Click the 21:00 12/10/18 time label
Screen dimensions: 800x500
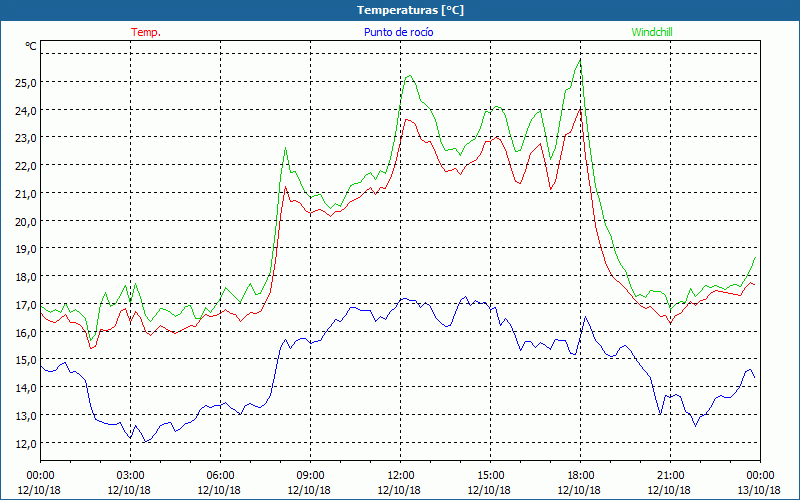pos(670,483)
